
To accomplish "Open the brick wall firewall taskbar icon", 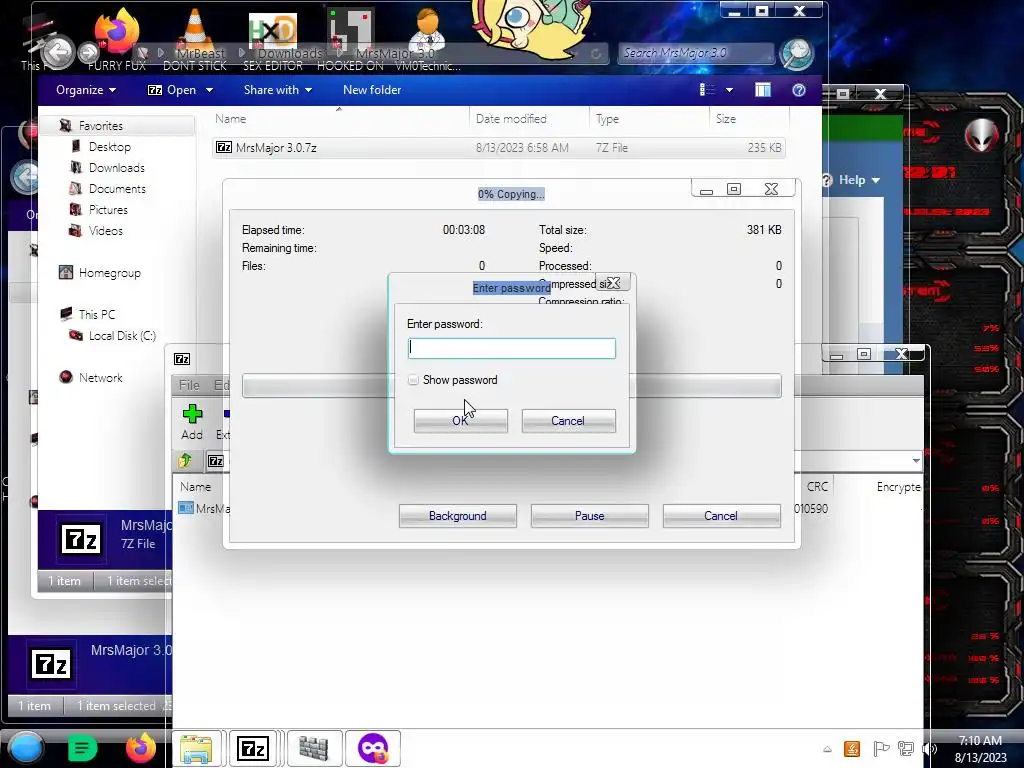I will click(x=313, y=748).
